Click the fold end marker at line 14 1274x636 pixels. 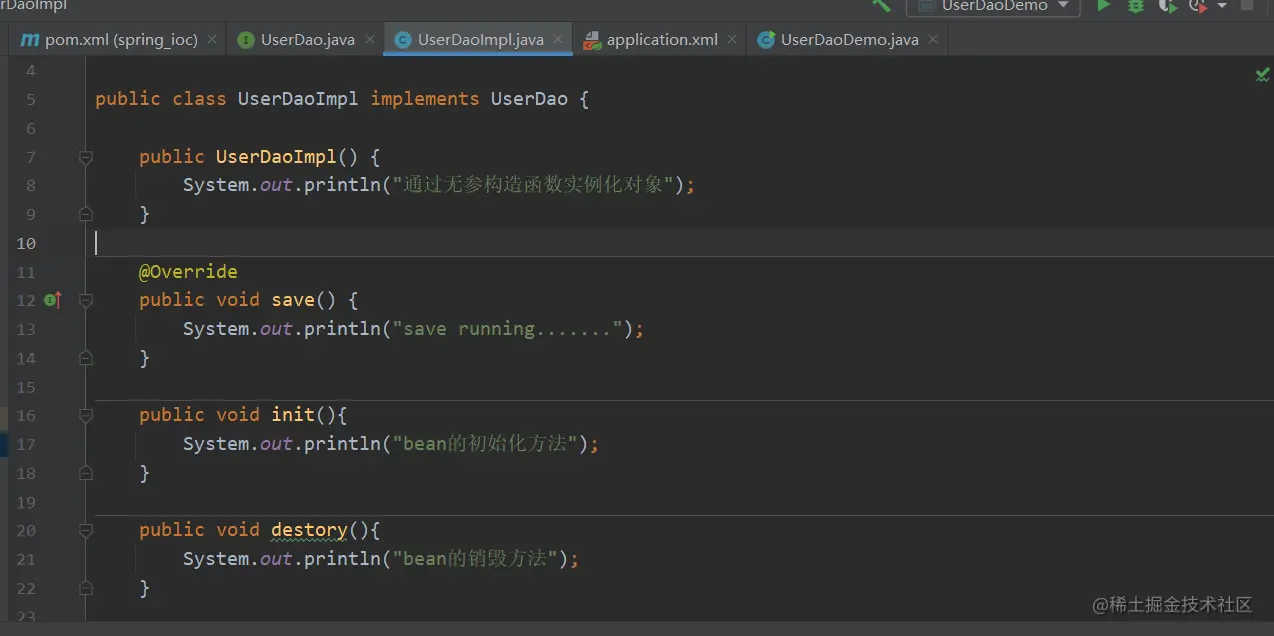click(86, 358)
